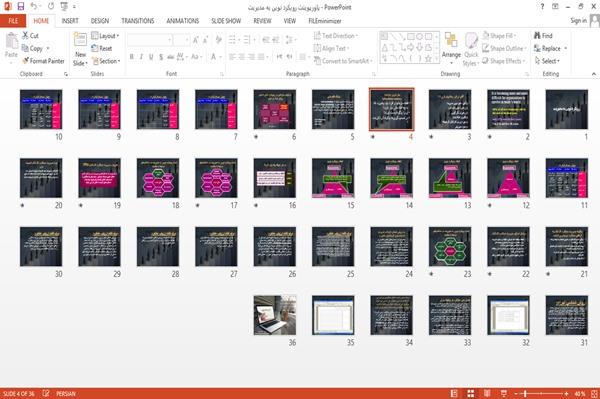This screenshot has width=600, height=399.
Task: Open the FILE tab
Action: pyautogui.click(x=13, y=21)
